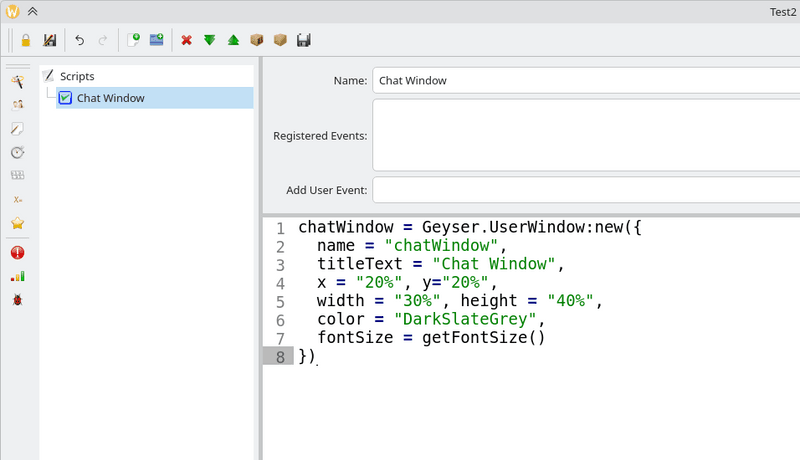Click line number 8 in the gutter

[280, 356]
